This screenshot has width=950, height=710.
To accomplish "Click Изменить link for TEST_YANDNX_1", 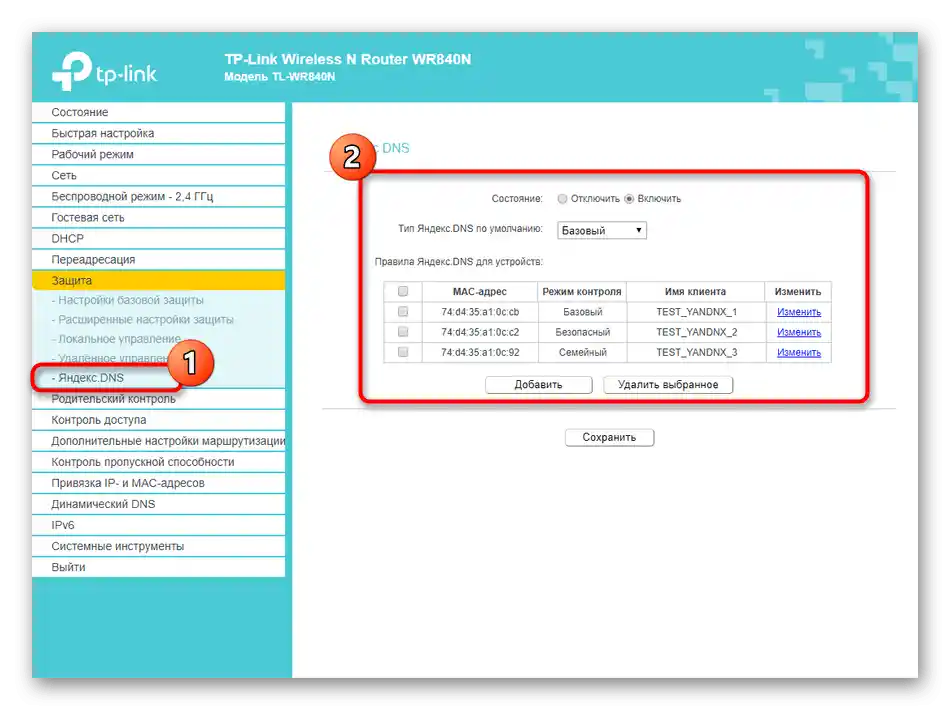I will tap(799, 312).
